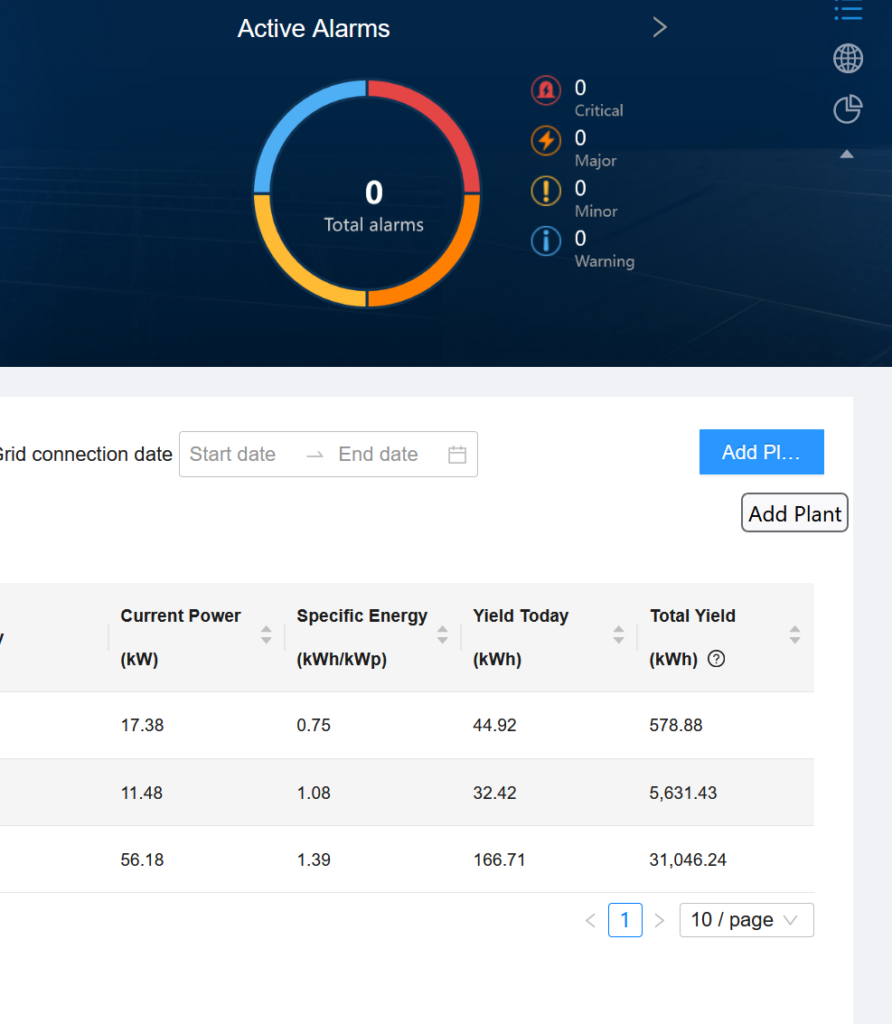Click the Major alarm lightning icon
This screenshot has width=892, height=1024.
pos(546,140)
